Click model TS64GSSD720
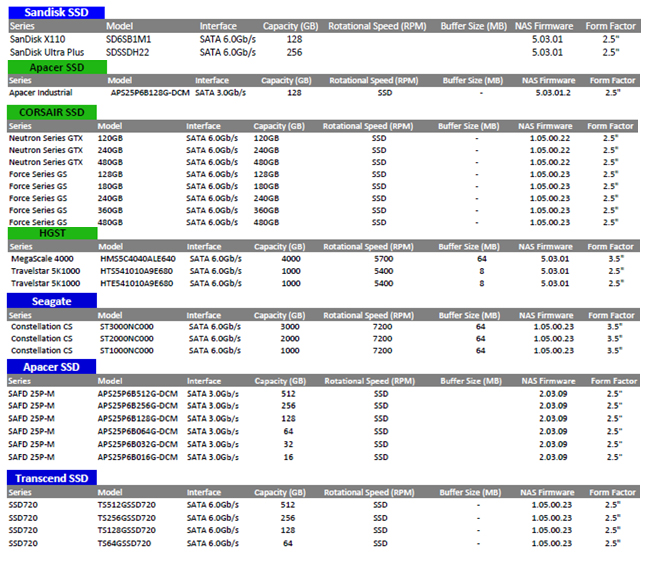 (124, 543)
